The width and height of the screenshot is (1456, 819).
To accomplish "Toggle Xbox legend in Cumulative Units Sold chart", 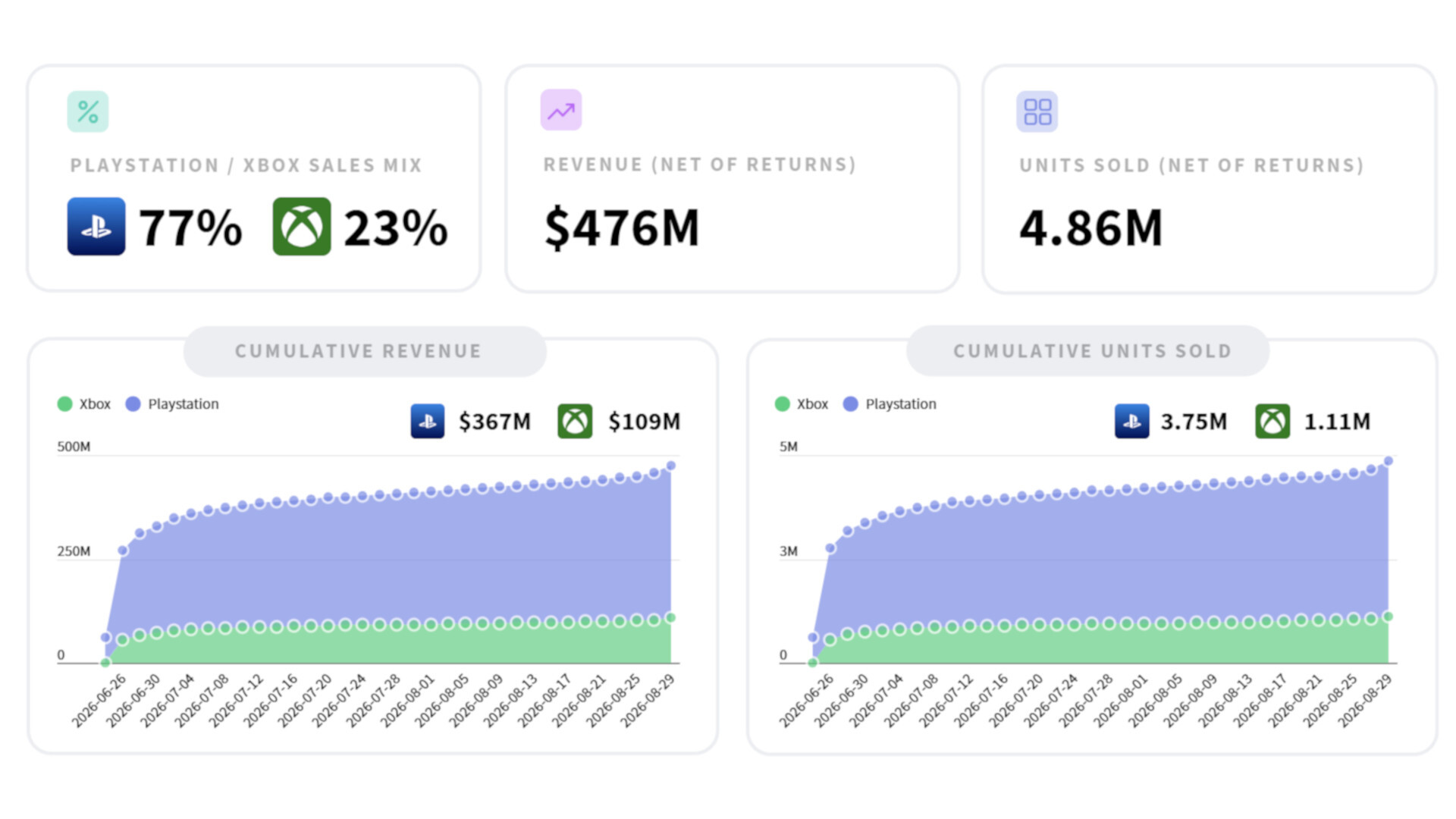I will (x=802, y=404).
